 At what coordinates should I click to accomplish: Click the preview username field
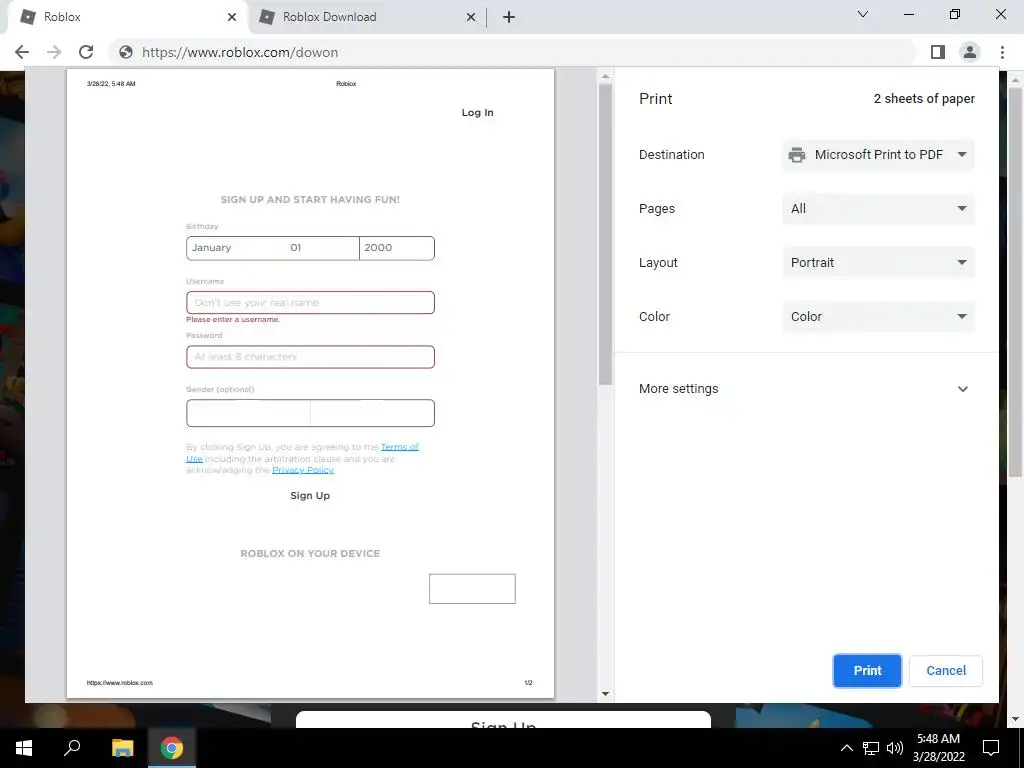(x=310, y=302)
